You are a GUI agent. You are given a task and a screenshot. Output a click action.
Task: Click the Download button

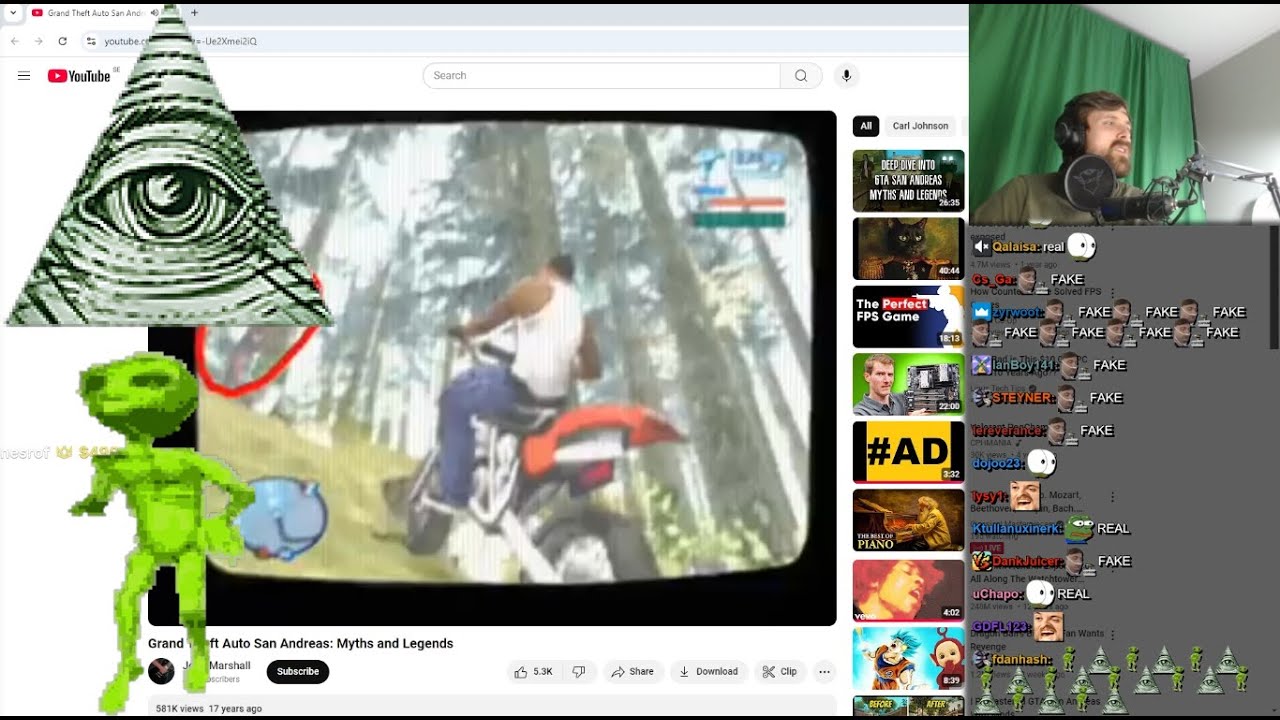708,672
